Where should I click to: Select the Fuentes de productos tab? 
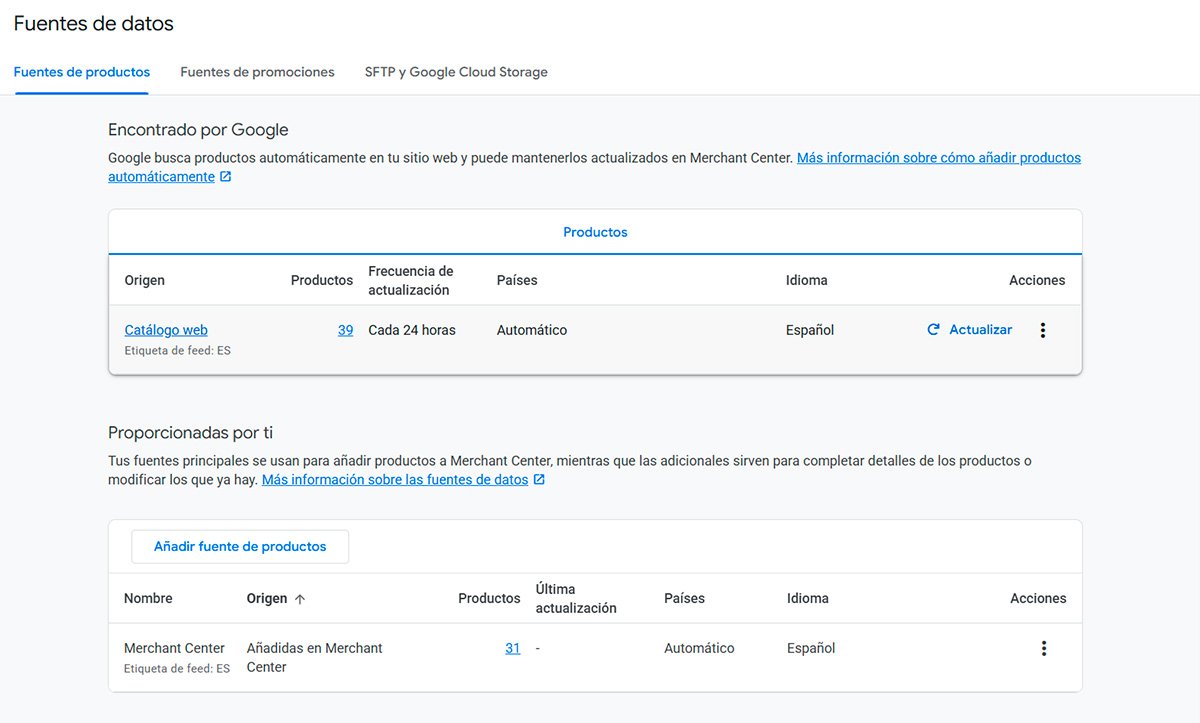(82, 72)
